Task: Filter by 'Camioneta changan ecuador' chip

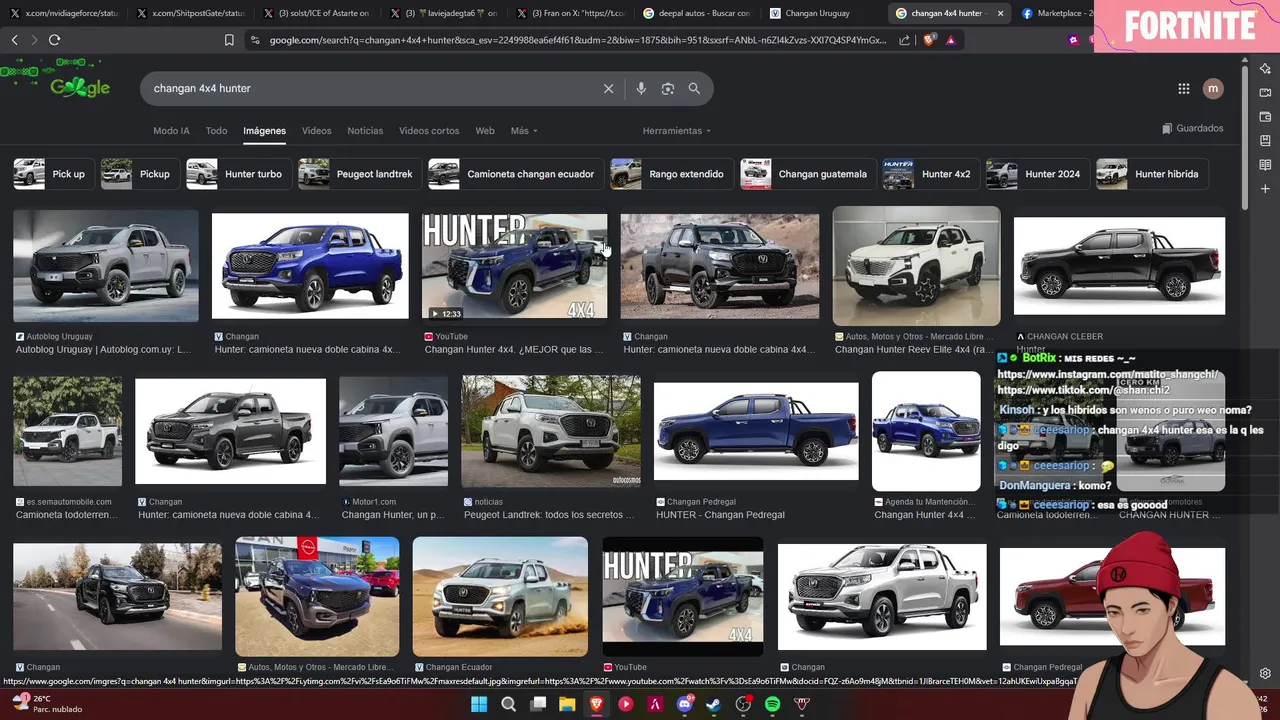Action: tap(517, 174)
